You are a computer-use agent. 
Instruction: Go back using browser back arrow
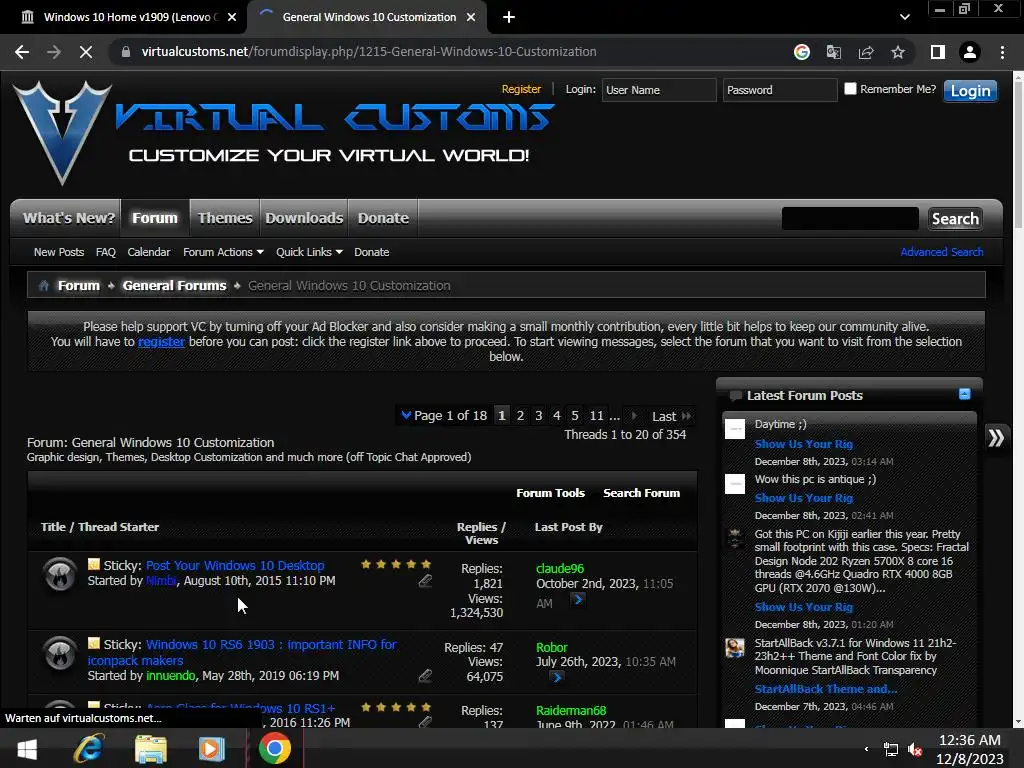click(22, 52)
